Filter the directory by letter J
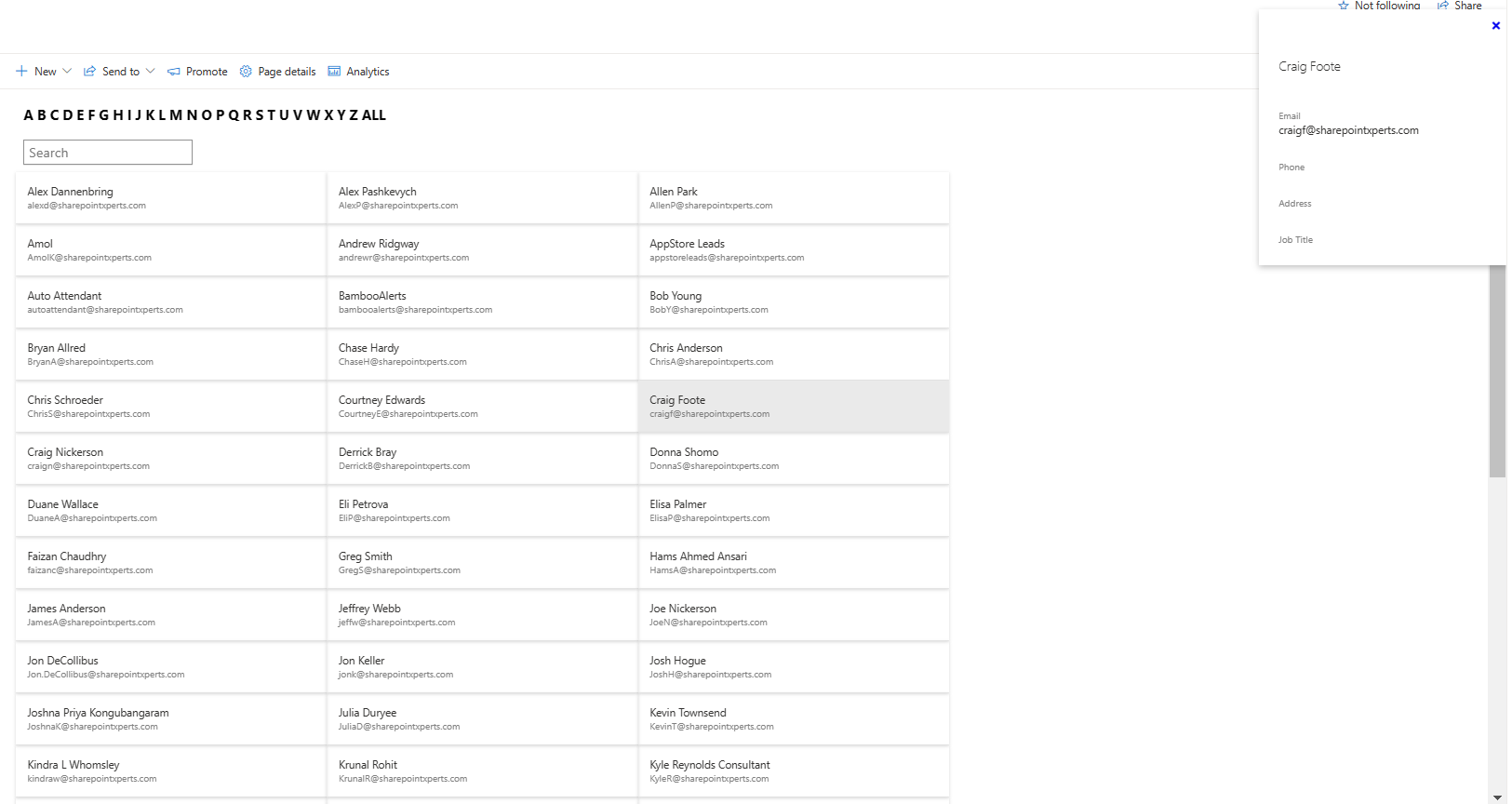This screenshot has height=804, width=1512. click(x=139, y=115)
